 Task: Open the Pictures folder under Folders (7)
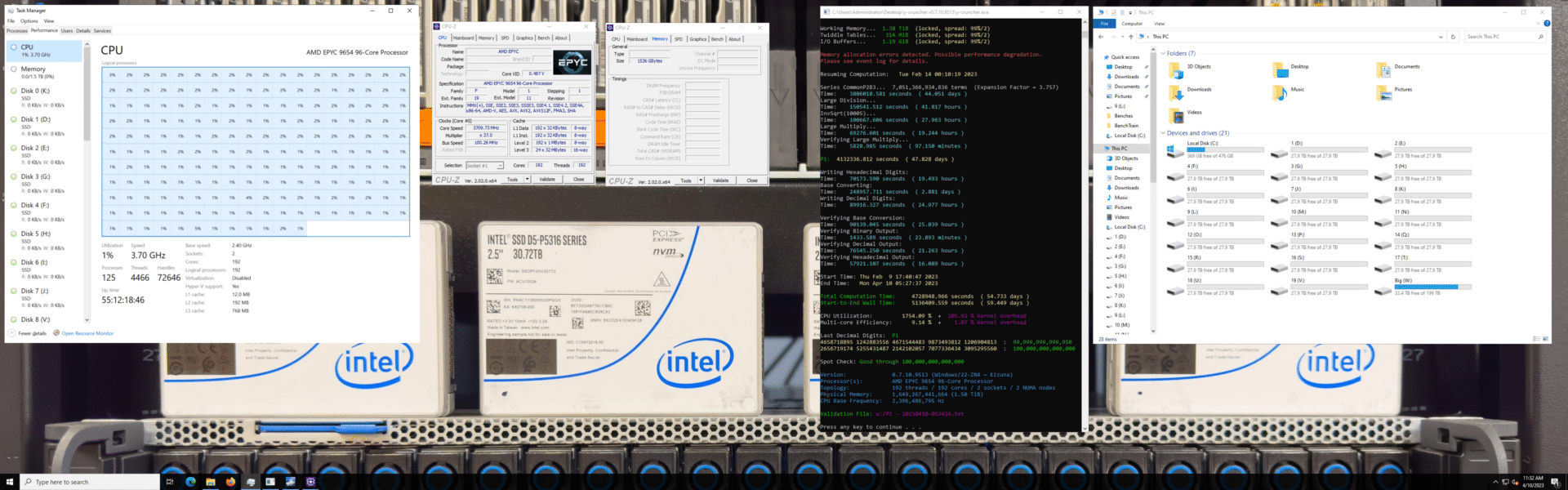(1395, 92)
